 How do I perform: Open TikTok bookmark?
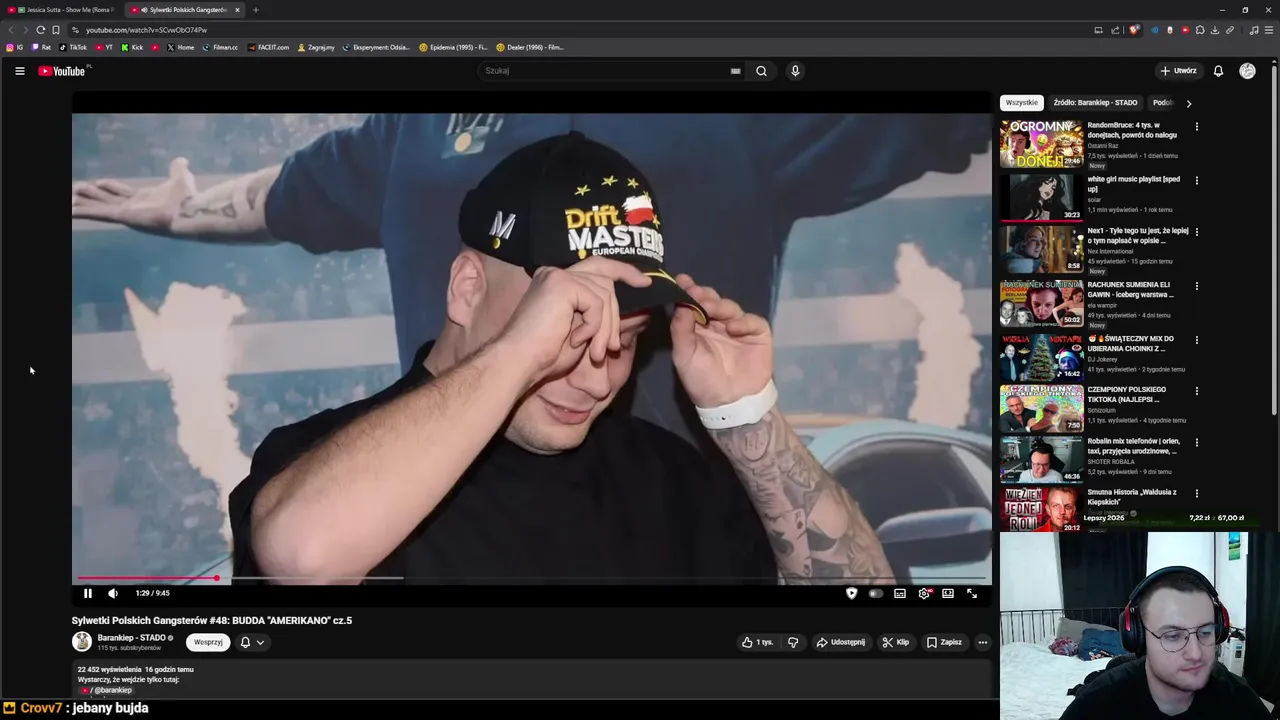coord(73,47)
